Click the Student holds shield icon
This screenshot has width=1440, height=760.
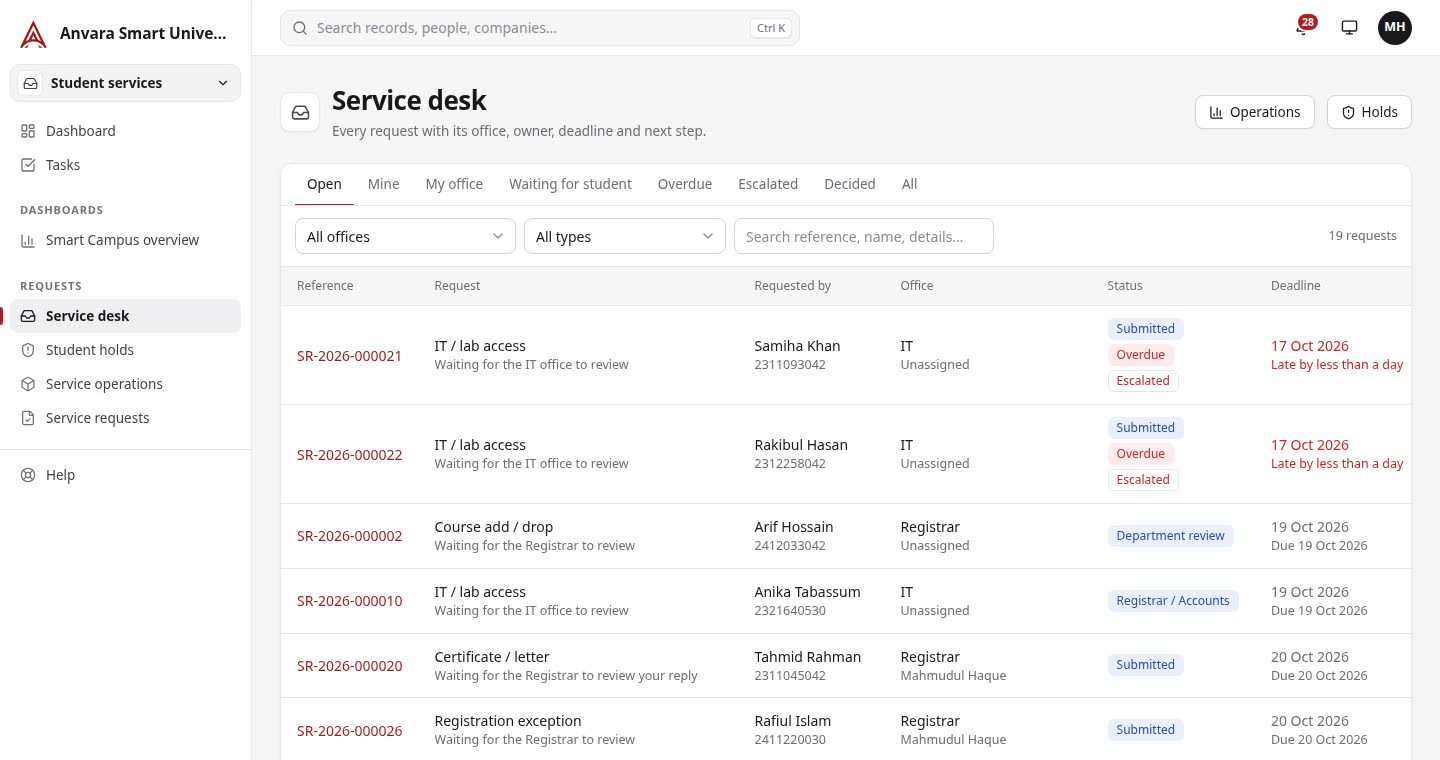tap(28, 350)
